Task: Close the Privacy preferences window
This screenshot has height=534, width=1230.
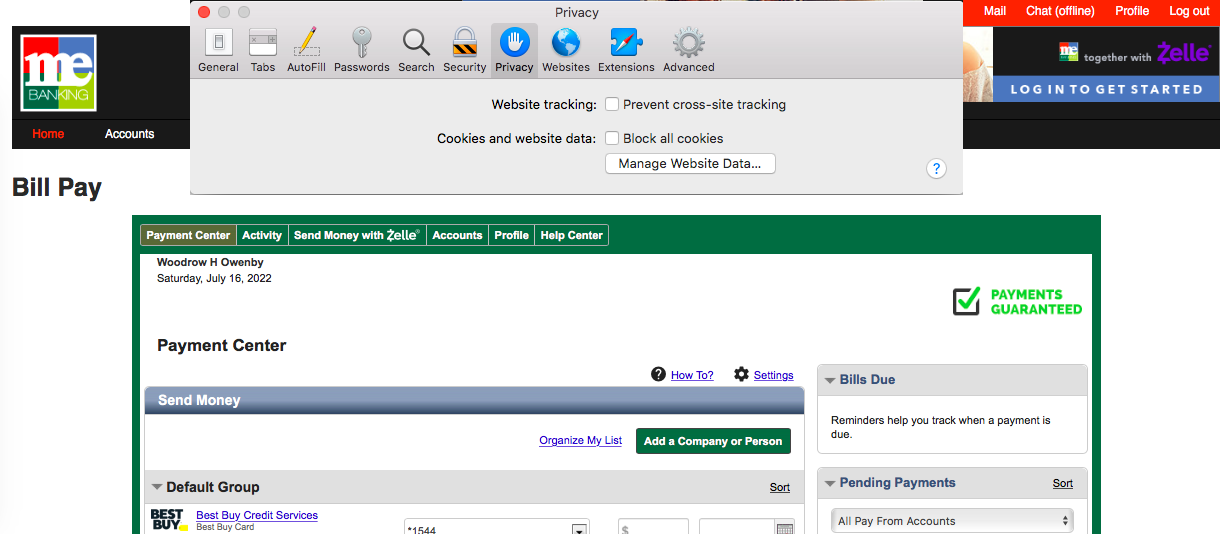Action: point(204,12)
